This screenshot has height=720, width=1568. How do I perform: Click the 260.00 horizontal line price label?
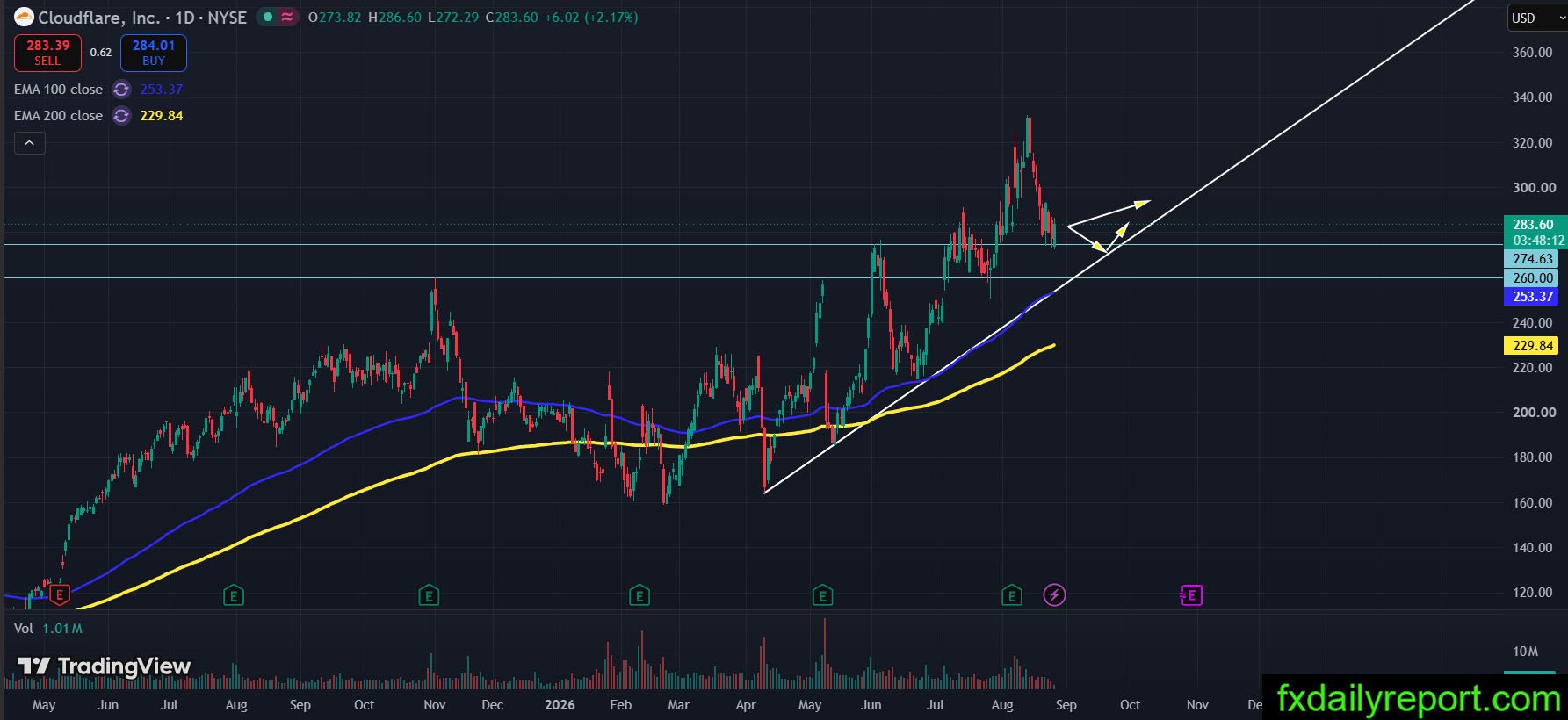point(1533,278)
